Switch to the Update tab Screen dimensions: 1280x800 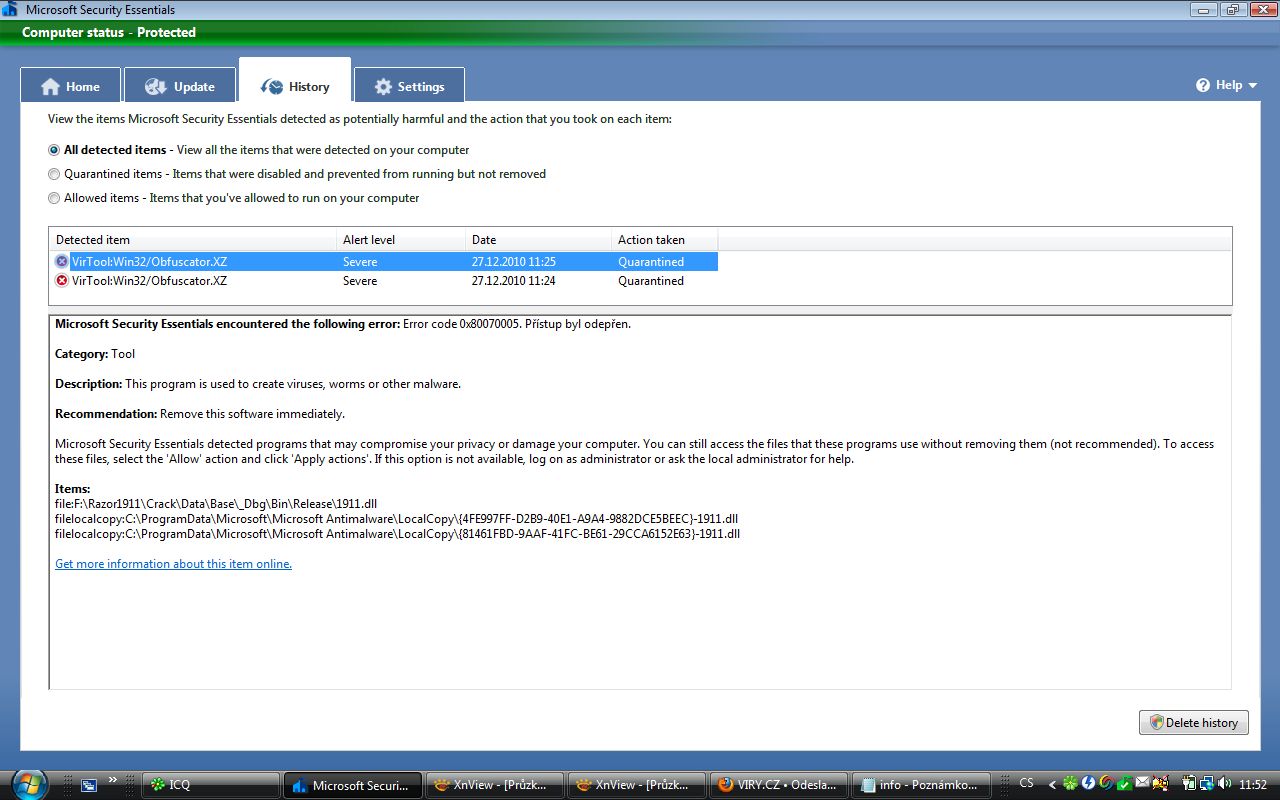pos(180,87)
